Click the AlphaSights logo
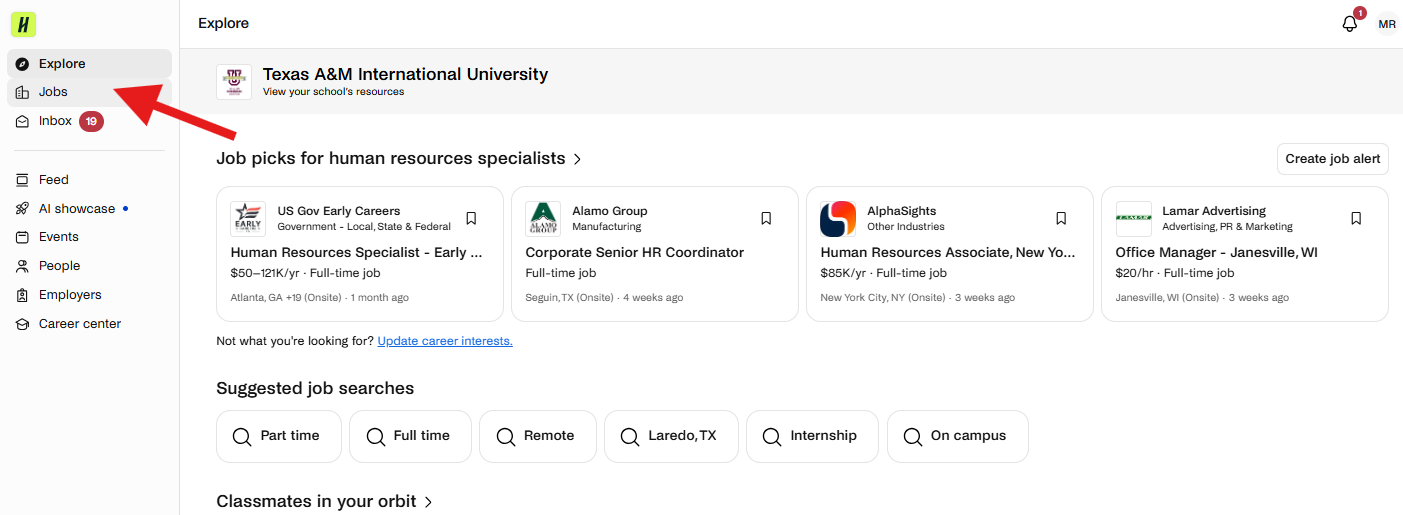1403x515 pixels. [838, 219]
